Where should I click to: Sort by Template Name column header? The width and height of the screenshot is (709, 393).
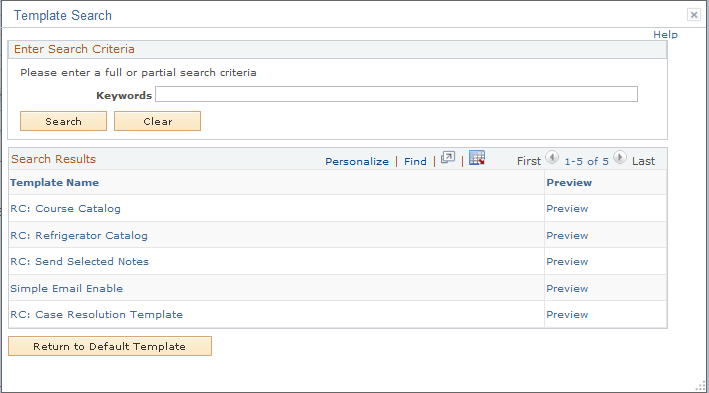click(x=54, y=183)
